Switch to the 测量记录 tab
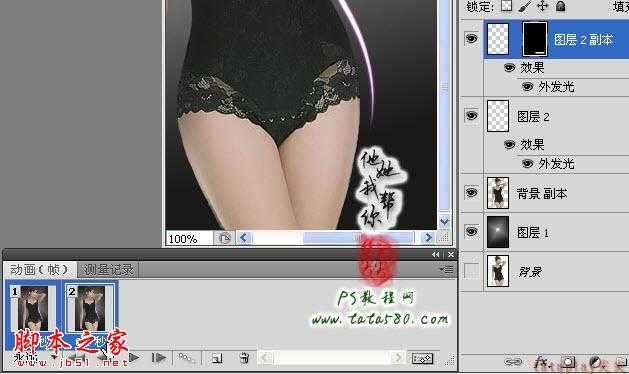This screenshot has width=629, height=374. 108,270
